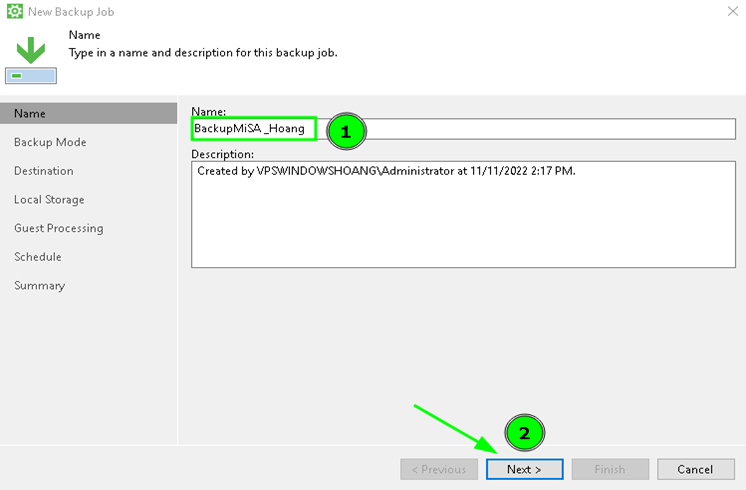This screenshot has height=490, width=746.
Task: Click the green circle marker numbered 1
Action: pyautogui.click(x=345, y=130)
